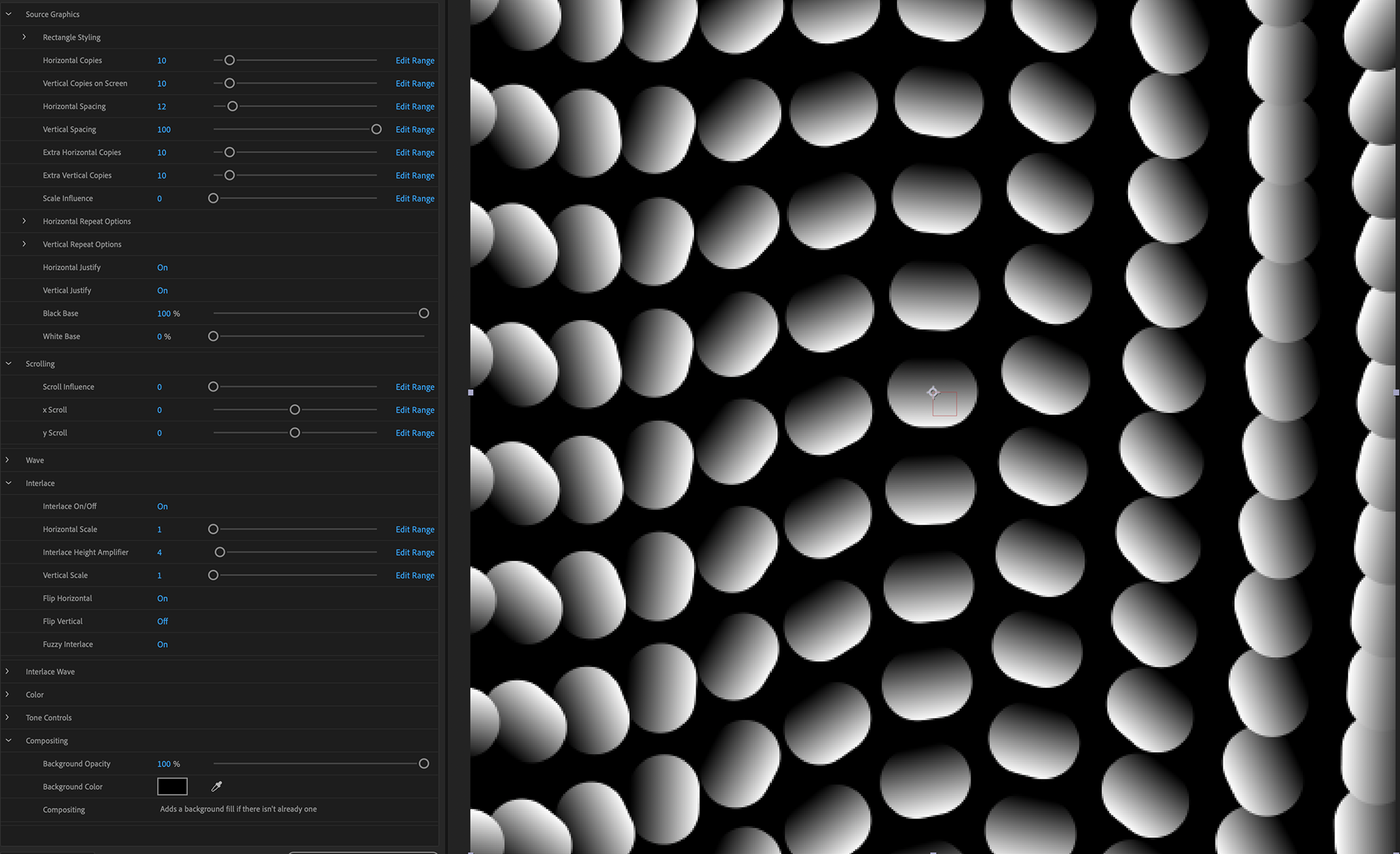Collapse the Interlace section
The height and width of the screenshot is (854, 1400).
[x=8, y=483]
